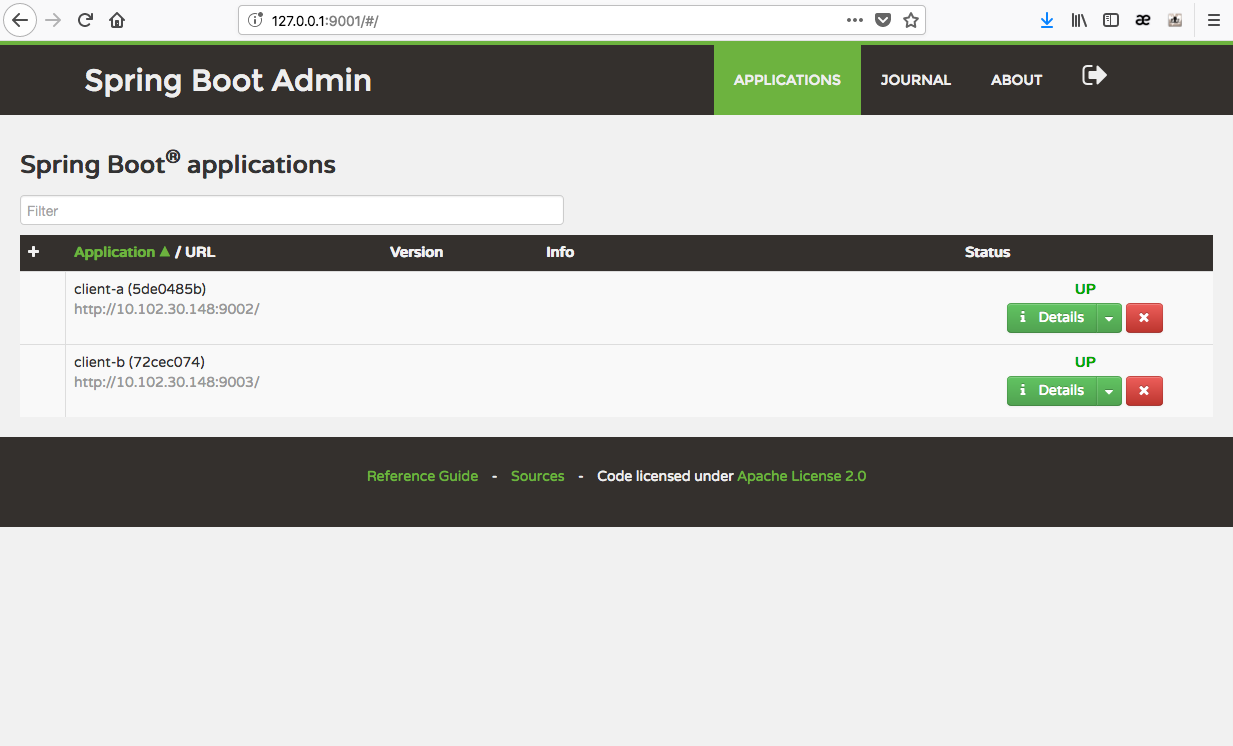
Task: Expand dropdown arrow beside client-b Details
Action: 1109,391
